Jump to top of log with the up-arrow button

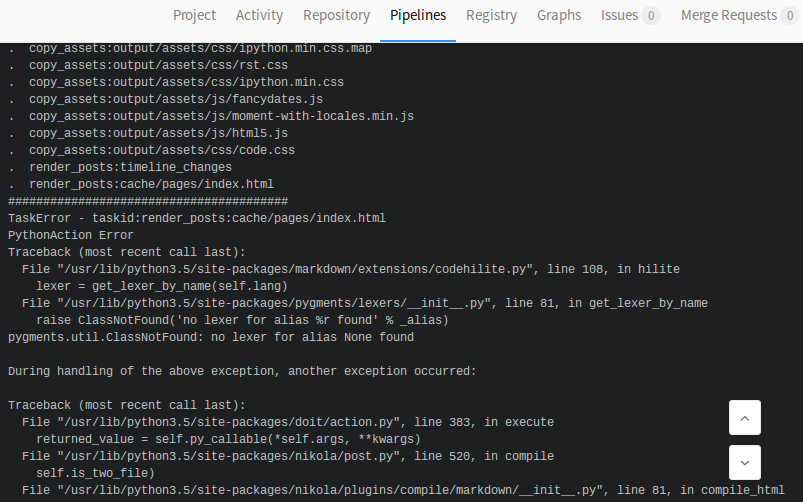pyautogui.click(x=745, y=417)
